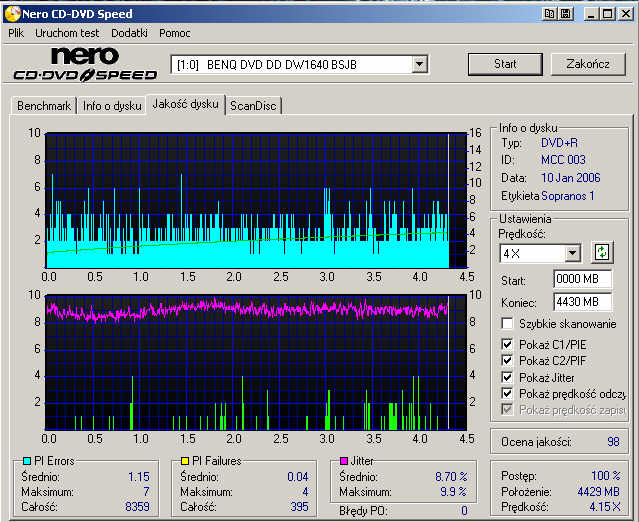This screenshot has width=639, height=522.
Task: Click the green refresh speed icon
Action: pyautogui.click(x=602, y=252)
